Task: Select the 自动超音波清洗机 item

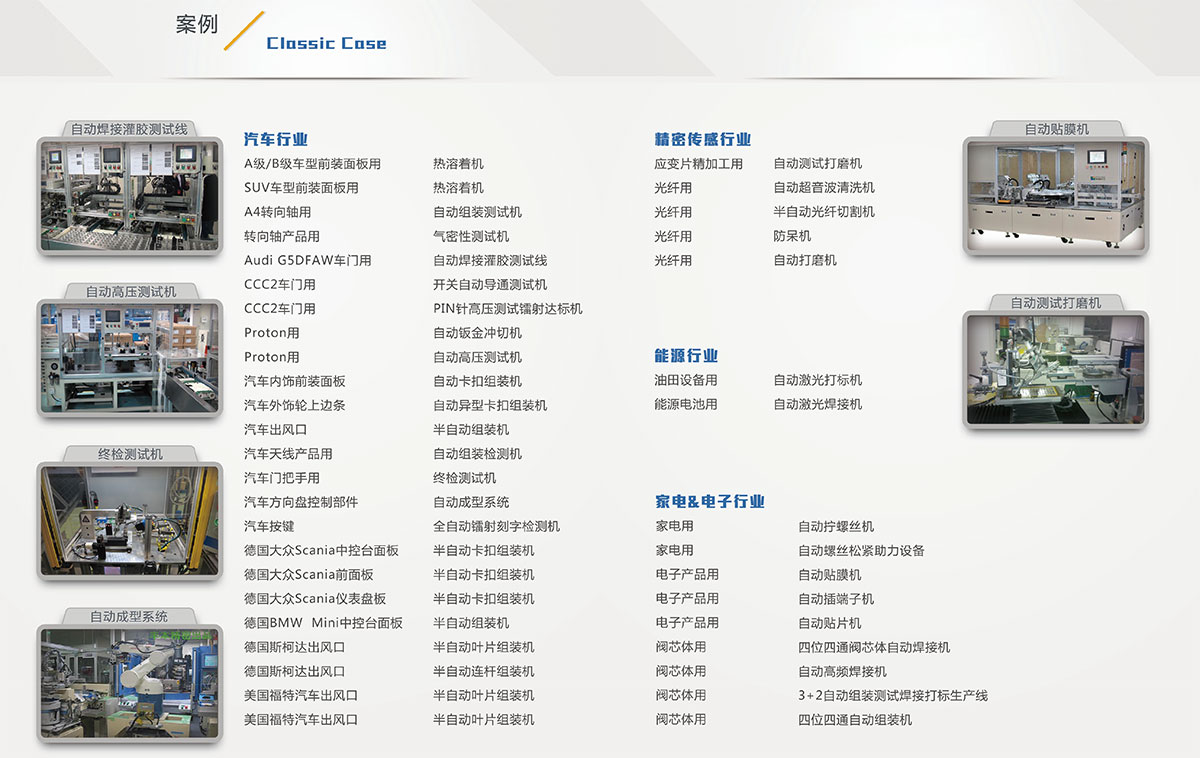Action: (x=823, y=188)
